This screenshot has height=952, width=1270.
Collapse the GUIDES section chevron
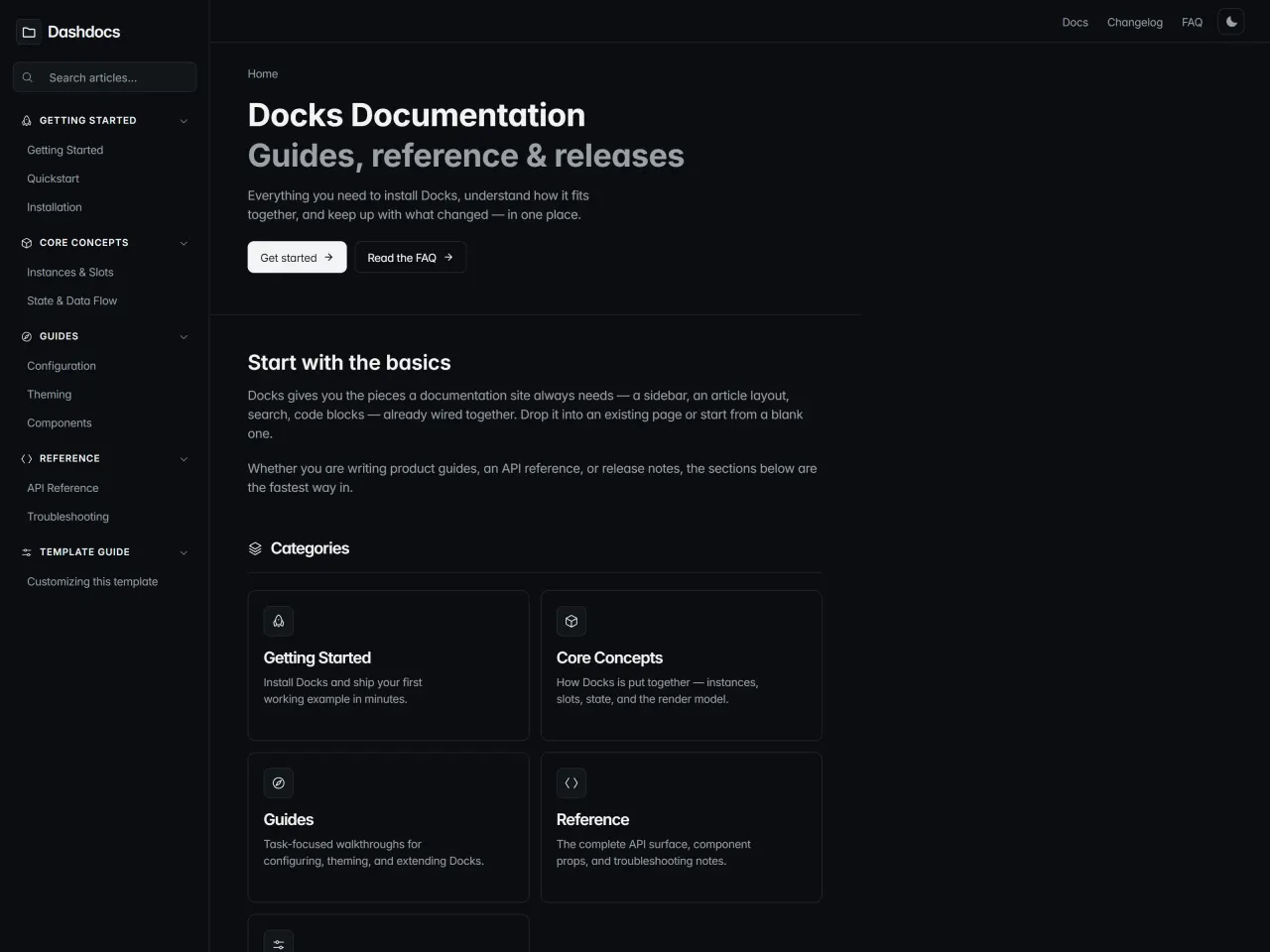coord(184,337)
